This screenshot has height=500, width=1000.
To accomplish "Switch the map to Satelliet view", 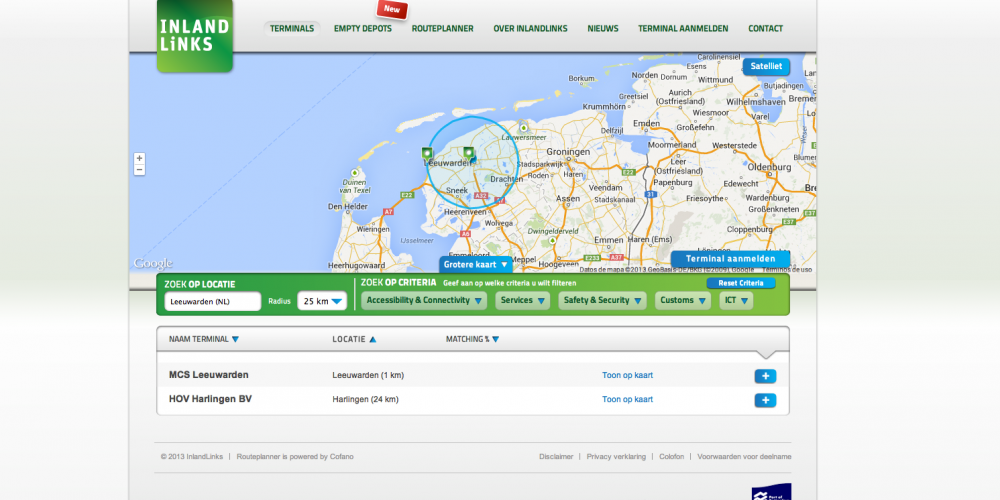I will point(765,67).
